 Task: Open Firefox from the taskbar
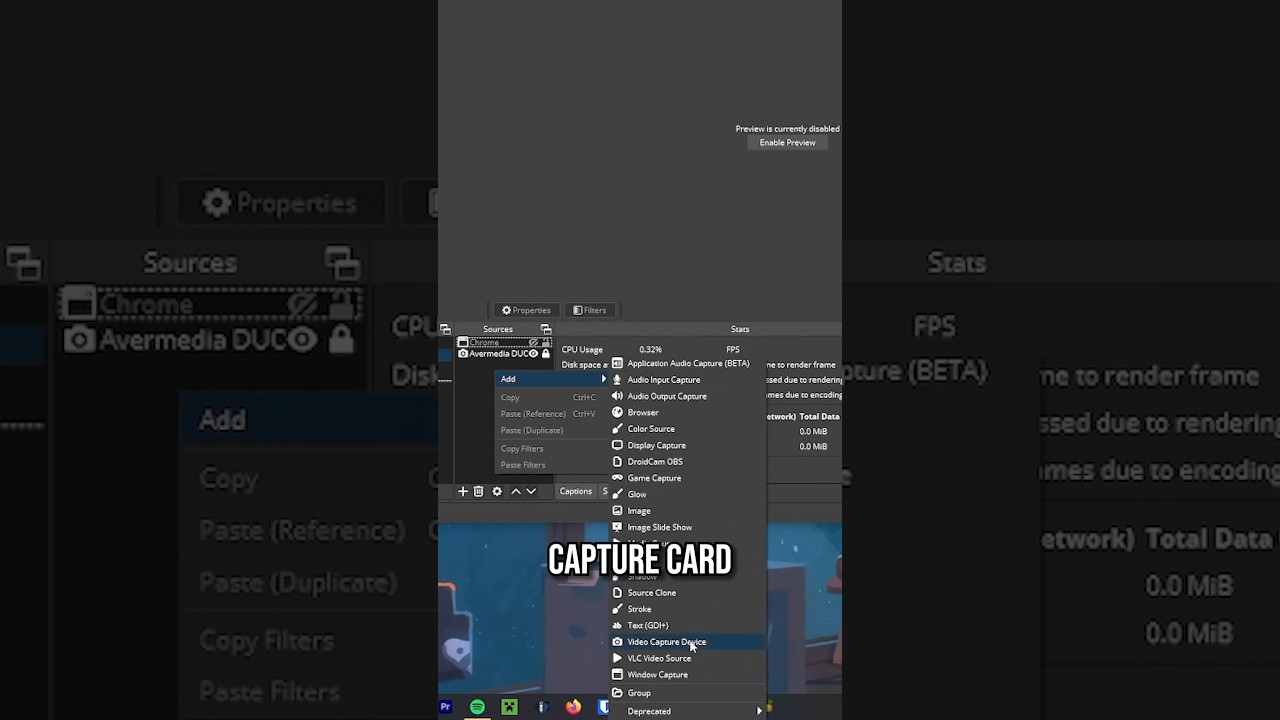[573, 707]
